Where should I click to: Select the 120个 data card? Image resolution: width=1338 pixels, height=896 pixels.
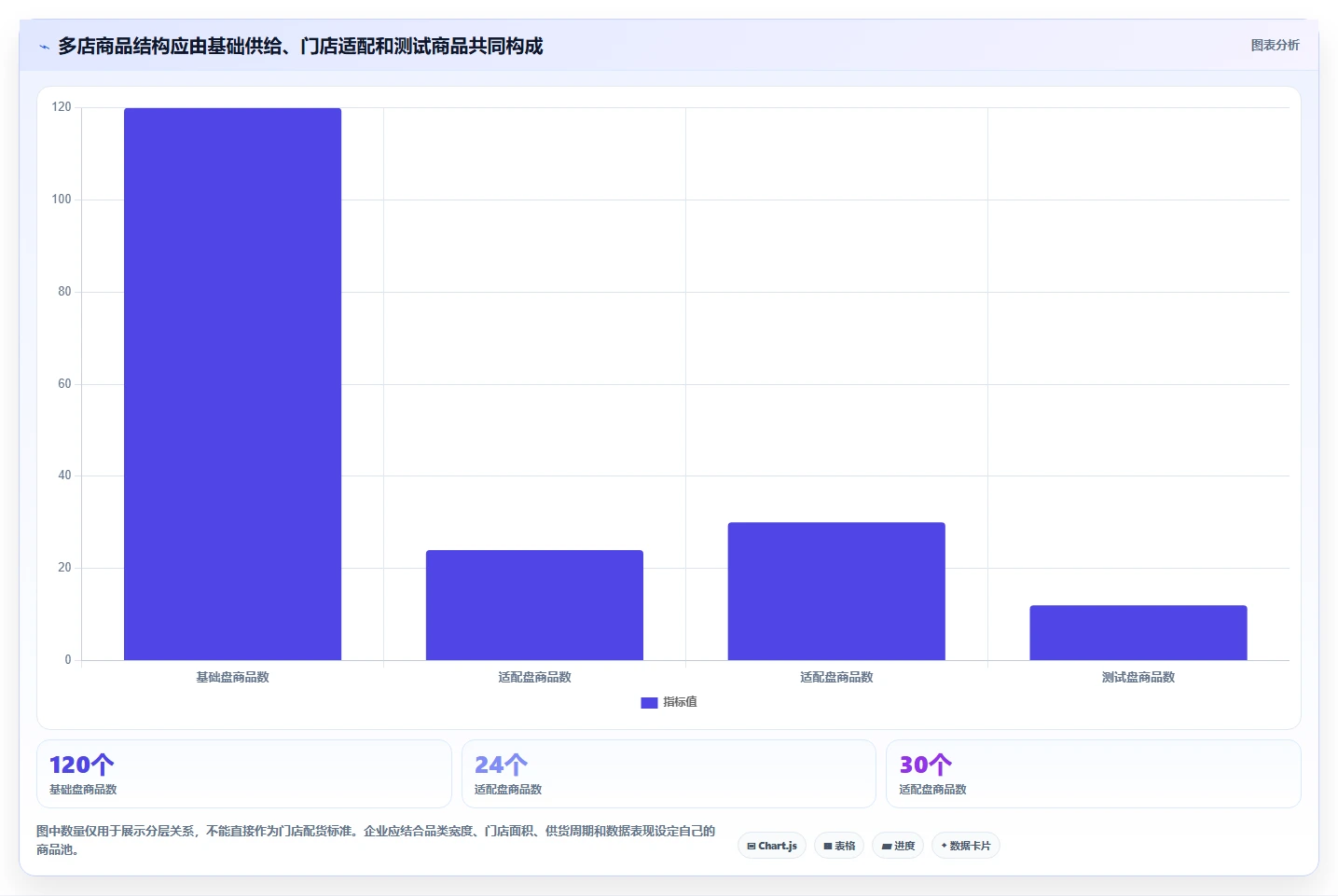click(x=244, y=774)
